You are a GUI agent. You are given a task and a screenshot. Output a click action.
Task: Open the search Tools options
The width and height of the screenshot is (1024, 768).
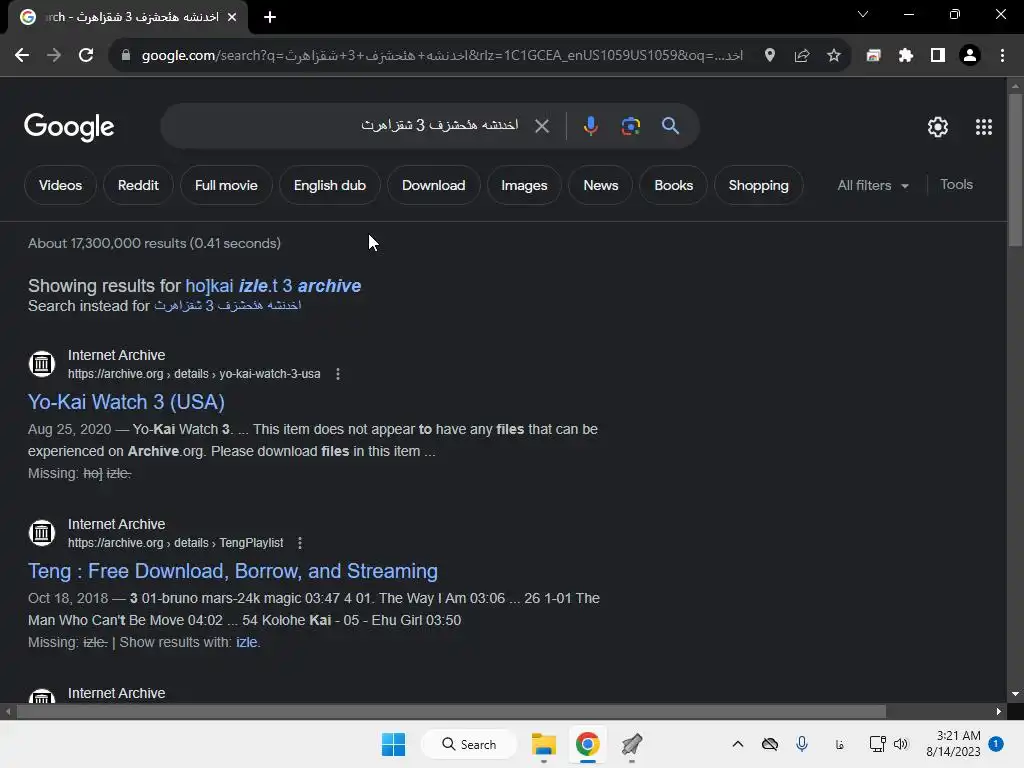(x=956, y=185)
